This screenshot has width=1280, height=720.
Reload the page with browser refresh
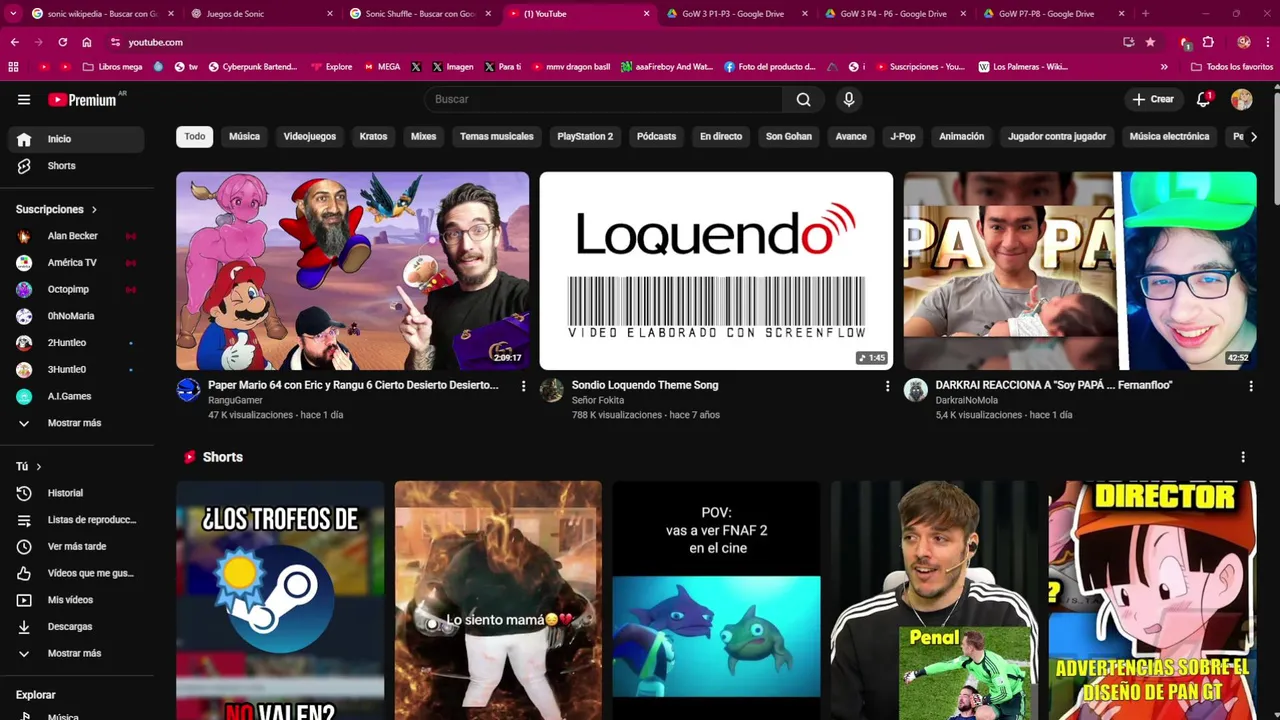(x=62, y=42)
